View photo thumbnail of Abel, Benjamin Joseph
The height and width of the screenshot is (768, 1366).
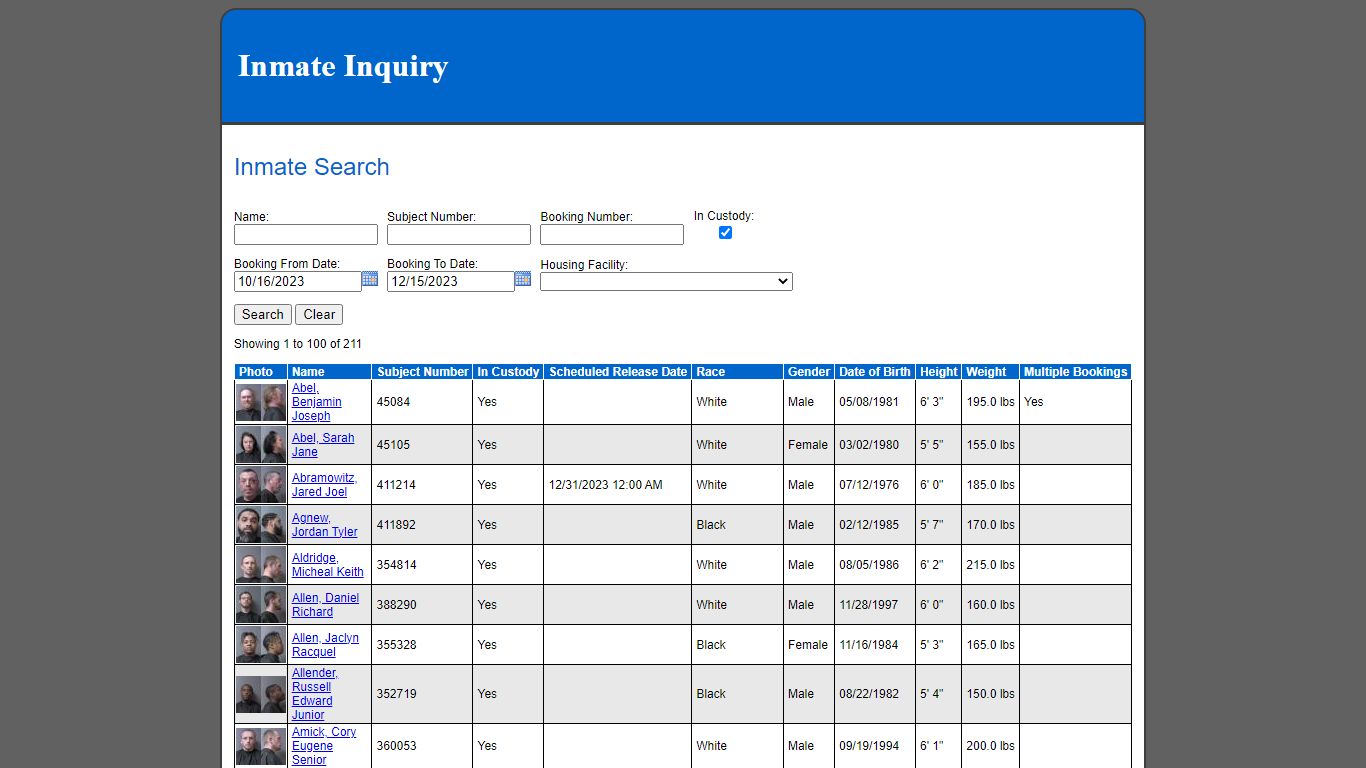click(x=261, y=402)
